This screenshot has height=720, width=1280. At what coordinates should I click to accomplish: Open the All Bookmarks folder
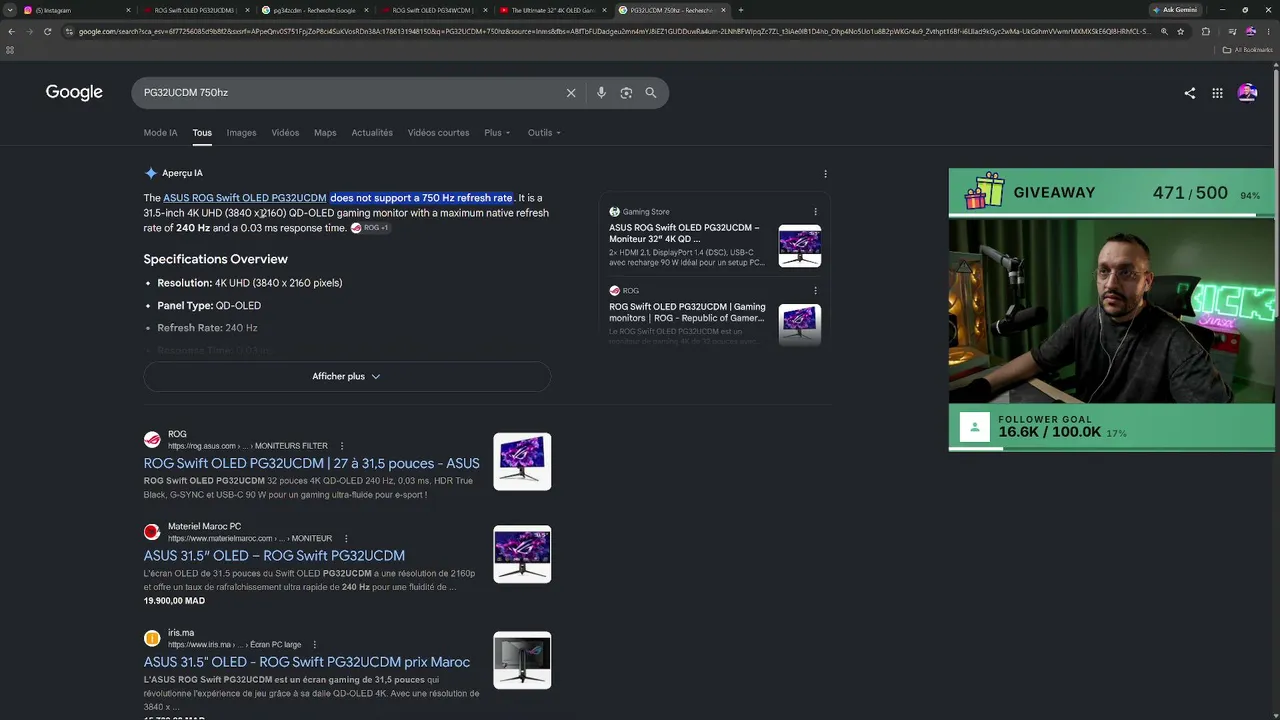[x=1247, y=50]
